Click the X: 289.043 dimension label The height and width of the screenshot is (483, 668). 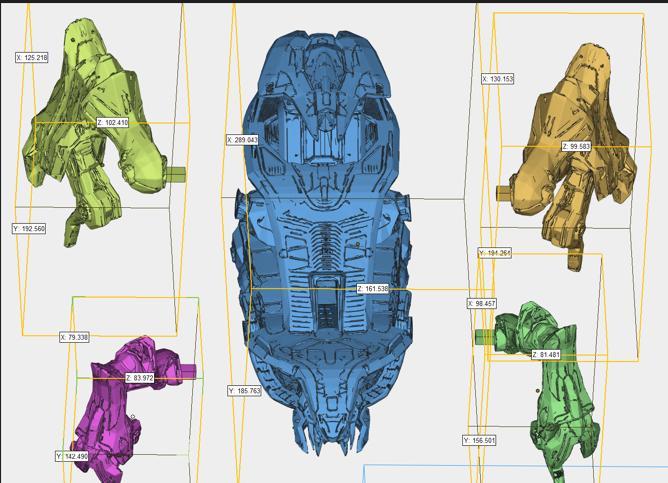(242, 140)
